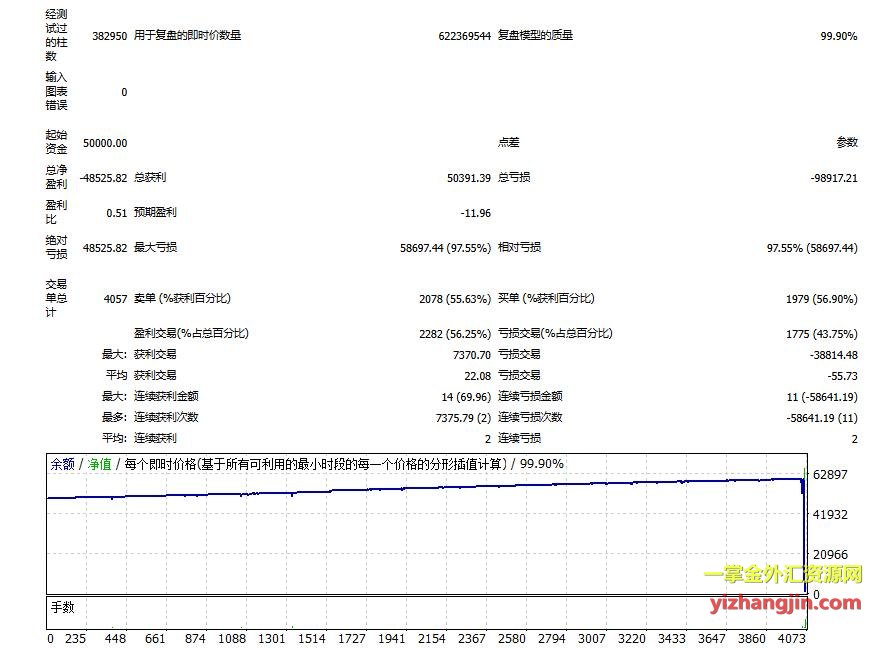Screen dimensions: 877x650
Task: Click the 总净盈利 value -48525.82
Action: pyautogui.click(x=103, y=178)
